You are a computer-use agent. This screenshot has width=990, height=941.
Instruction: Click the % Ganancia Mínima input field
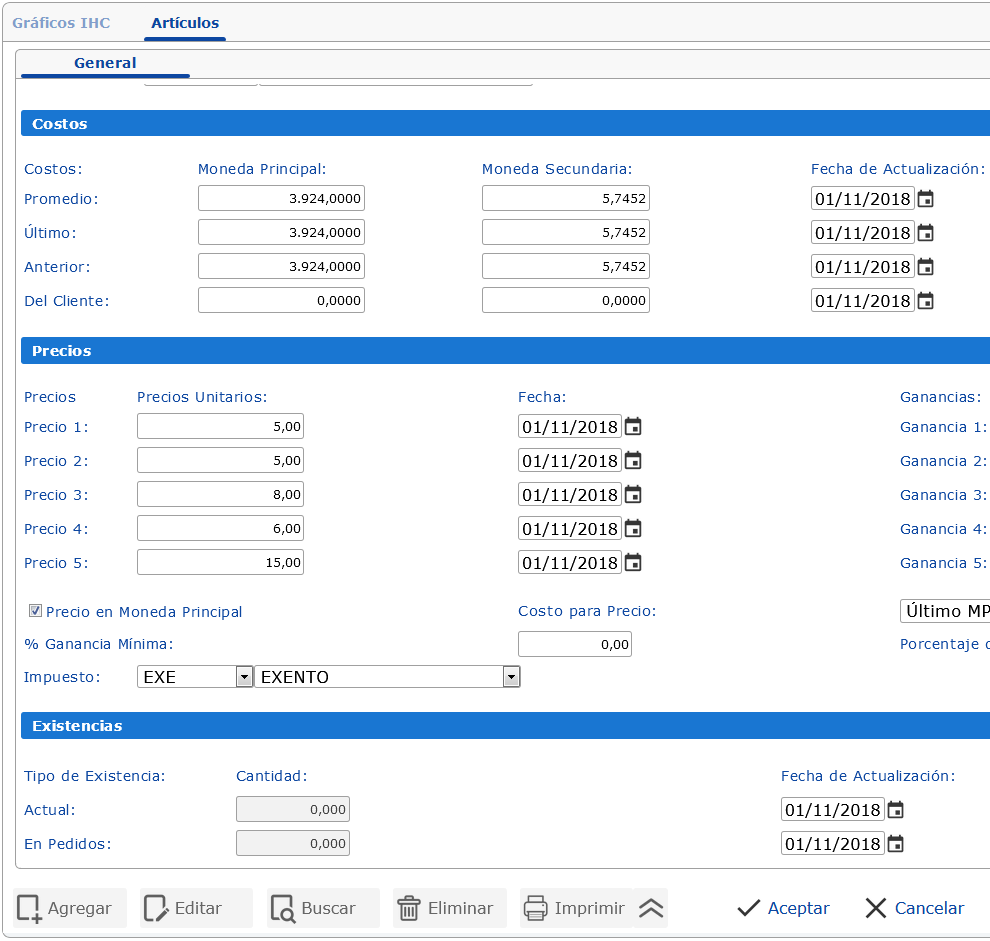click(574, 645)
